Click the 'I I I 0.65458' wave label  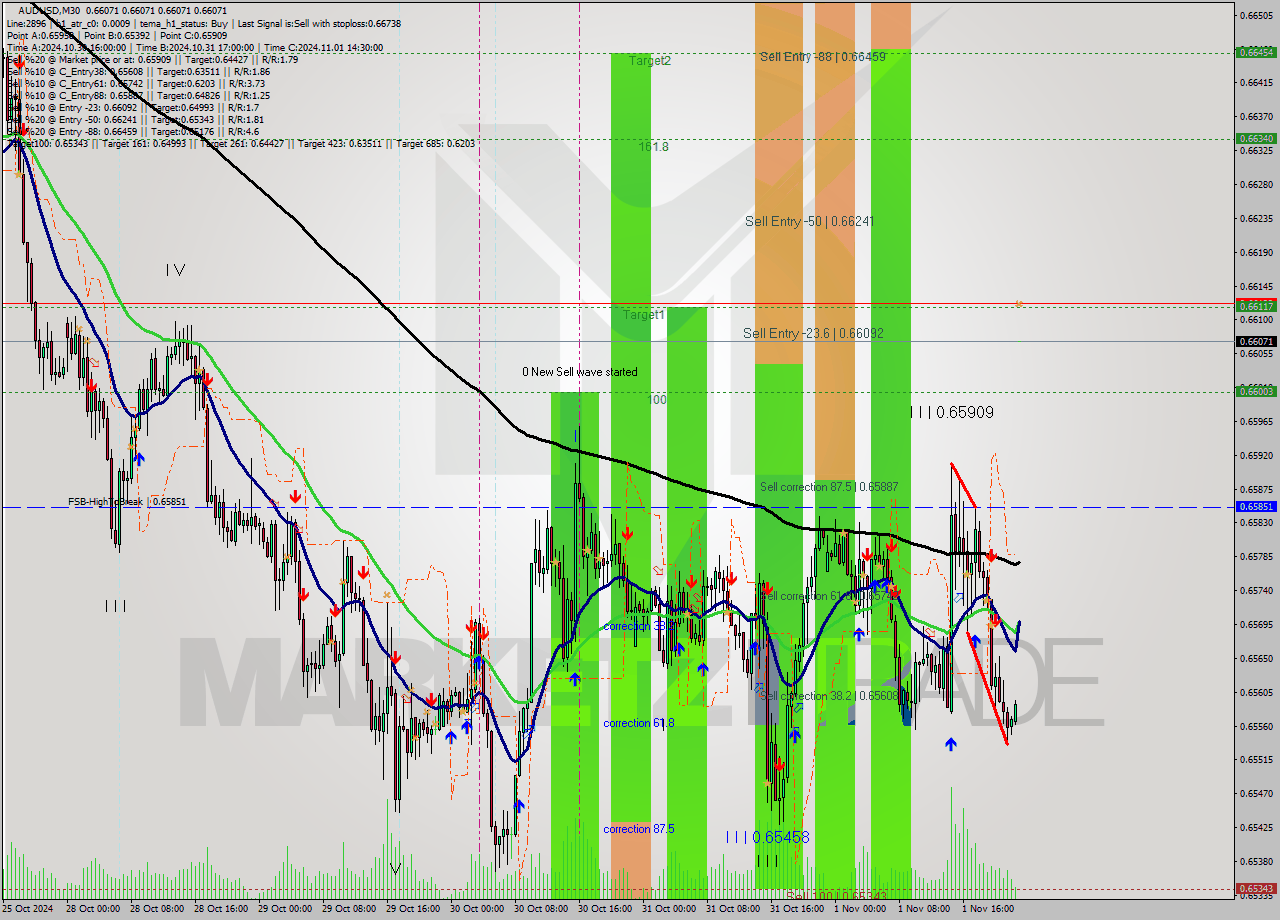tap(768, 837)
